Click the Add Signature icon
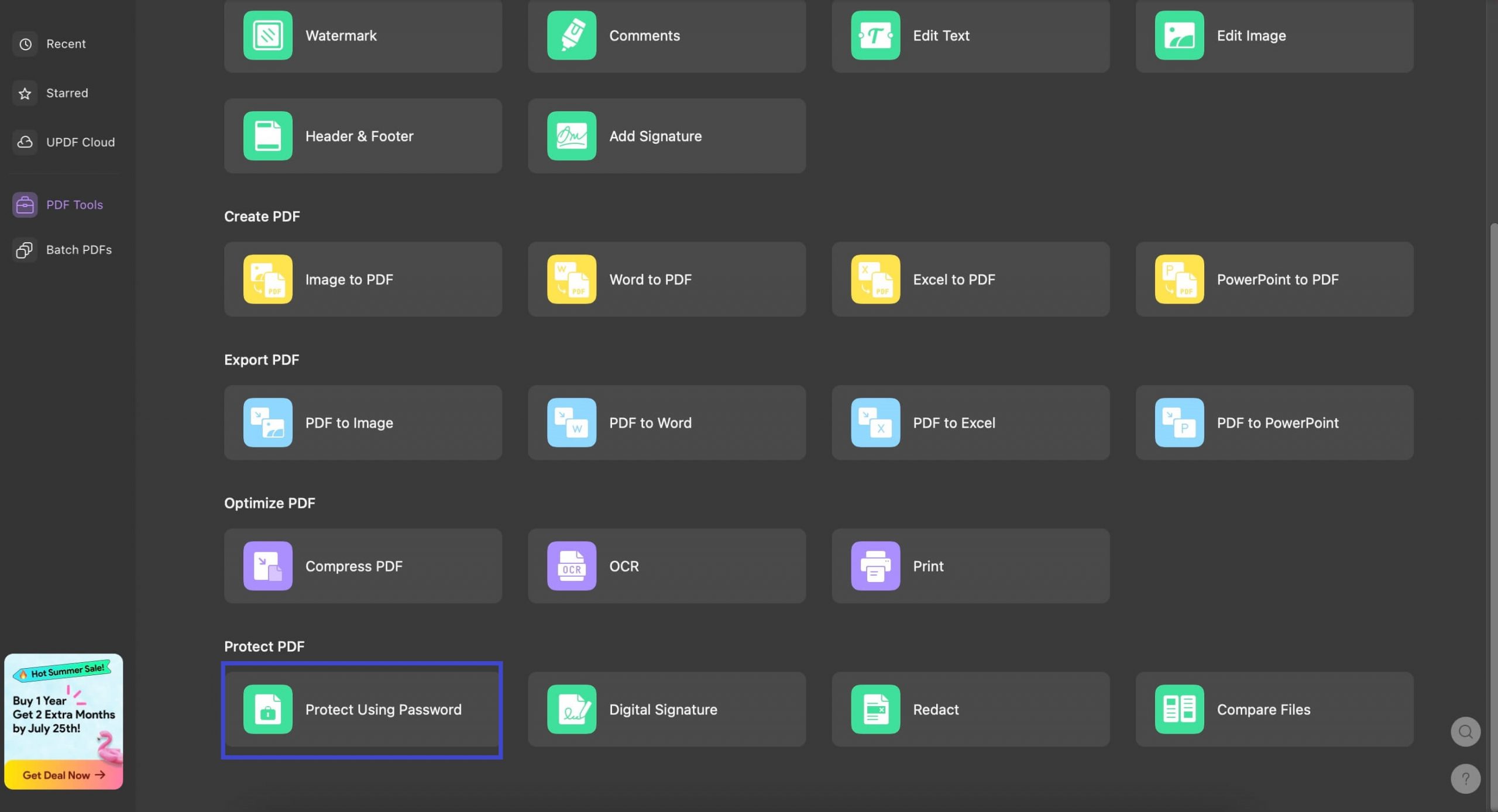This screenshot has width=1498, height=812. (571, 136)
